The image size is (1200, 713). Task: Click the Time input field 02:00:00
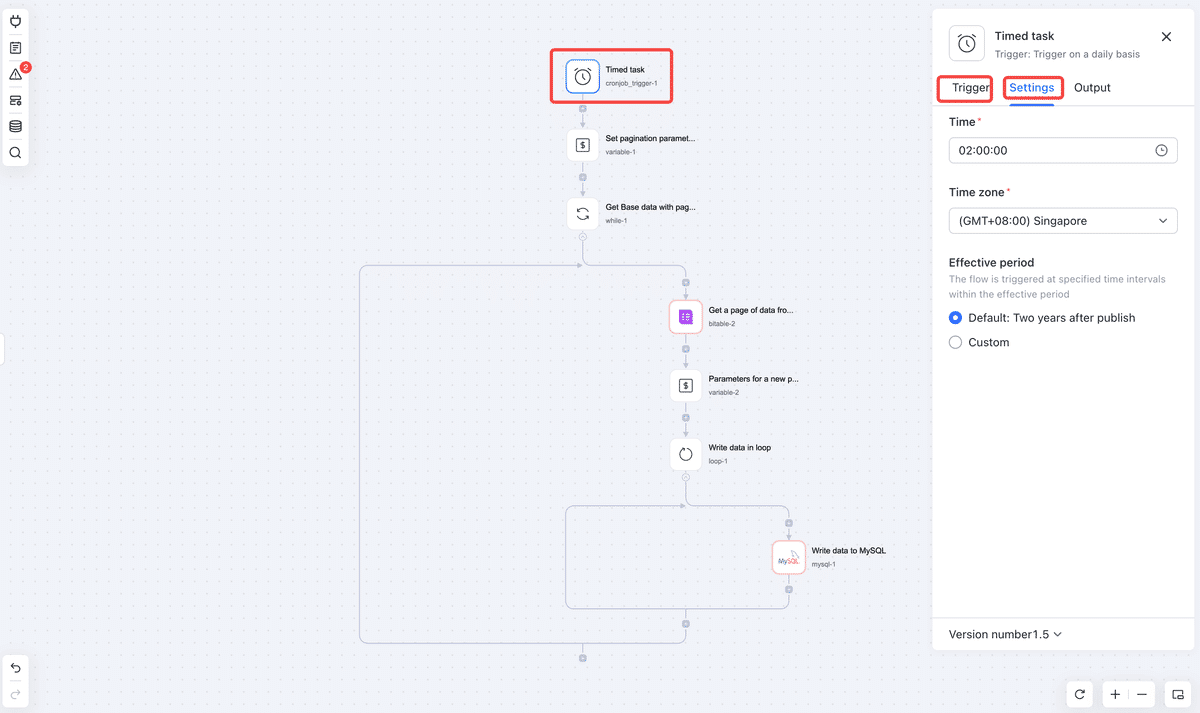(x=1063, y=150)
